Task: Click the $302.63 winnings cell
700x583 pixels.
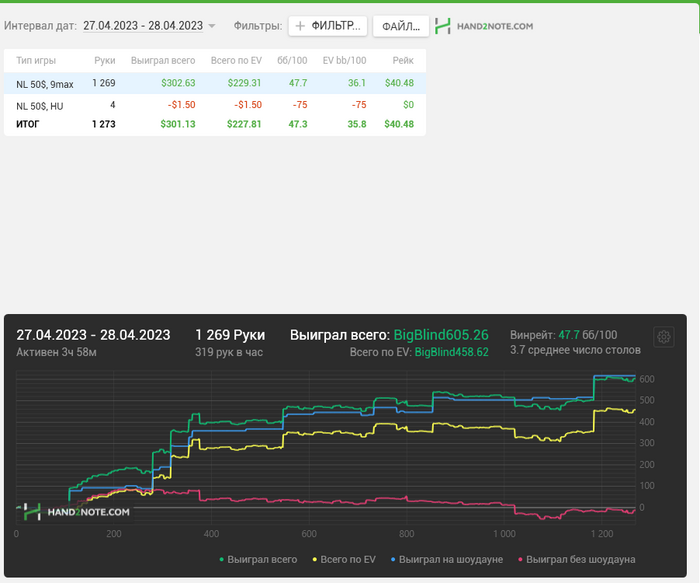Action: [x=178, y=83]
